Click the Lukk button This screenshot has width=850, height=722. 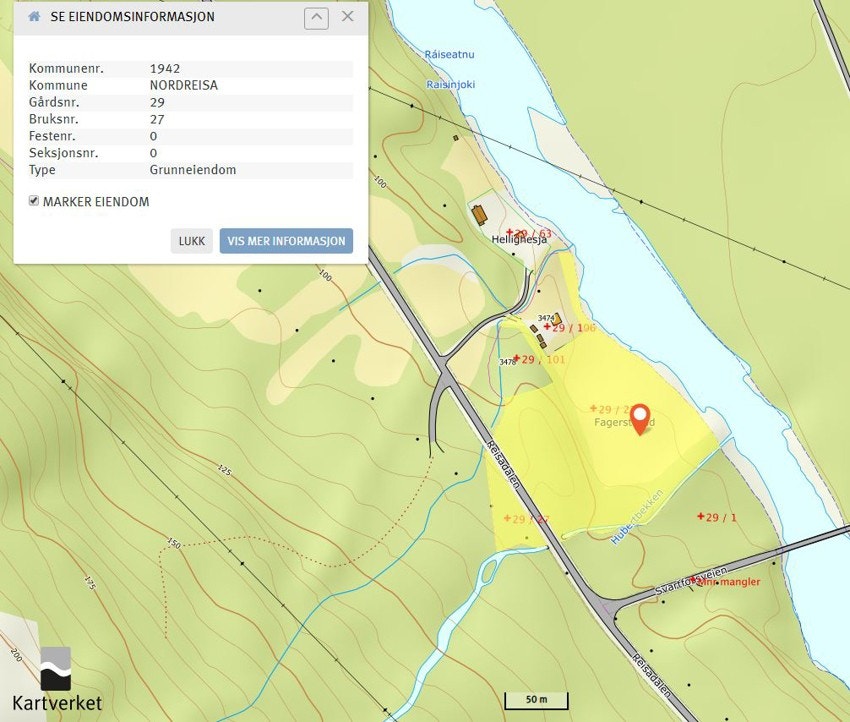pos(192,241)
